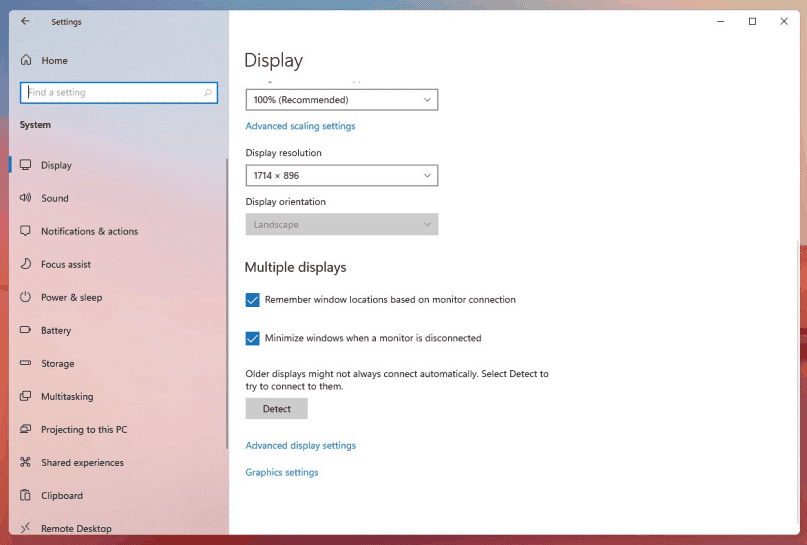The width and height of the screenshot is (807, 545).
Task: Click the Multitasking icon
Action: (25, 396)
